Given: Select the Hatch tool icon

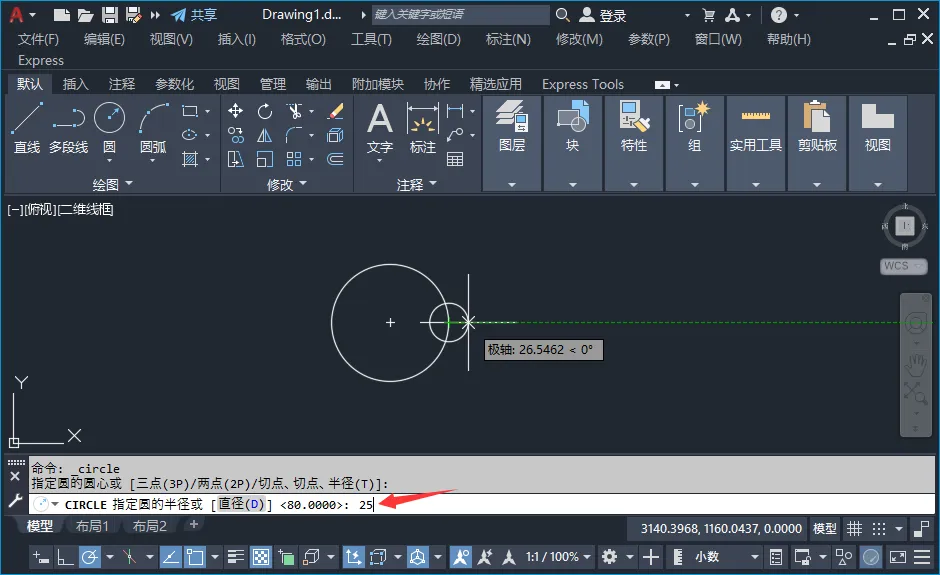Looking at the screenshot, I should 190,159.
